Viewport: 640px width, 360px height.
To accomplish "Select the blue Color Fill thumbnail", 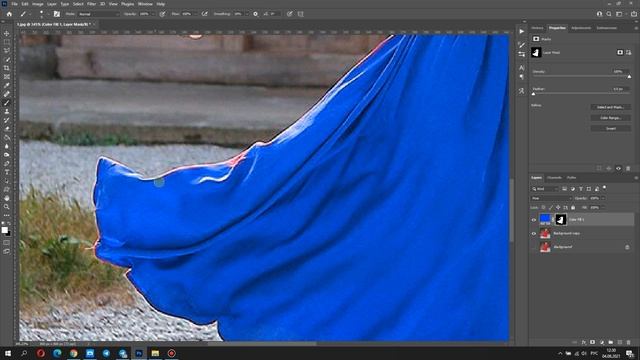I will tap(545, 220).
